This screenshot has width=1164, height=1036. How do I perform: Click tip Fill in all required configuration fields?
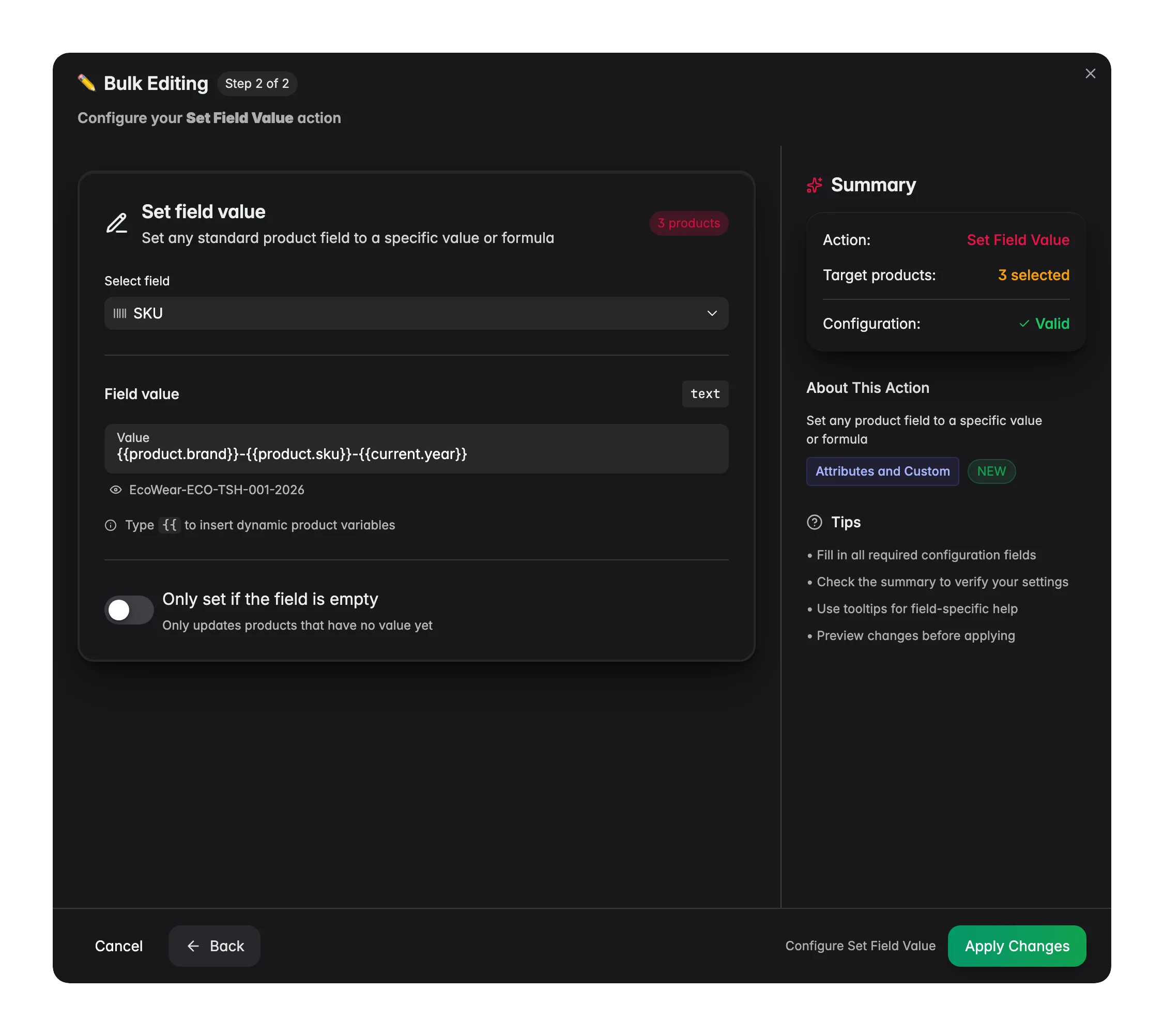pyautogui.click(x=926, y=555)
